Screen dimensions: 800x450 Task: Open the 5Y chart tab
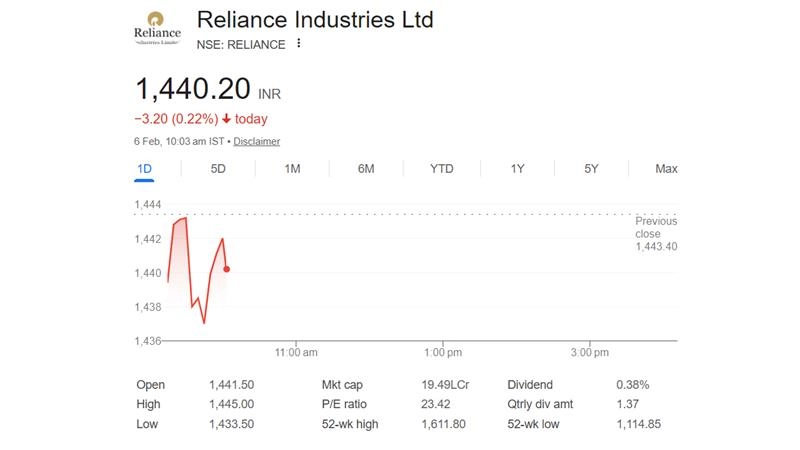(591, 169)
